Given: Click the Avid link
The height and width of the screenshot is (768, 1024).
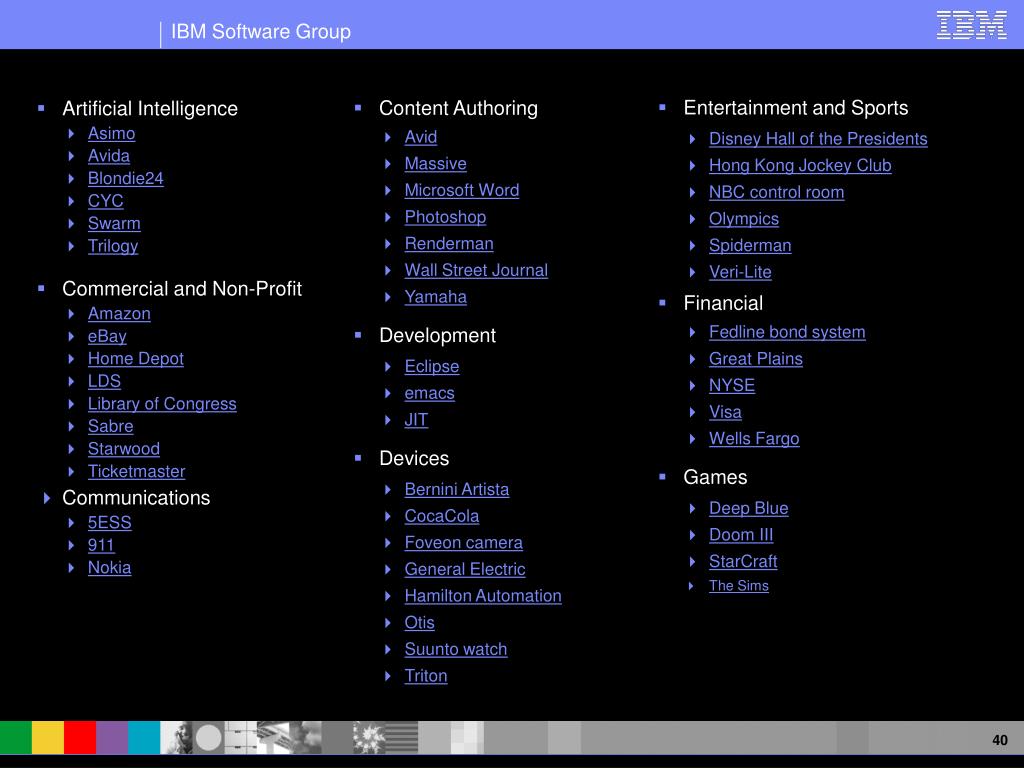Looking at the screenshot, I should [x=421, y=137].
